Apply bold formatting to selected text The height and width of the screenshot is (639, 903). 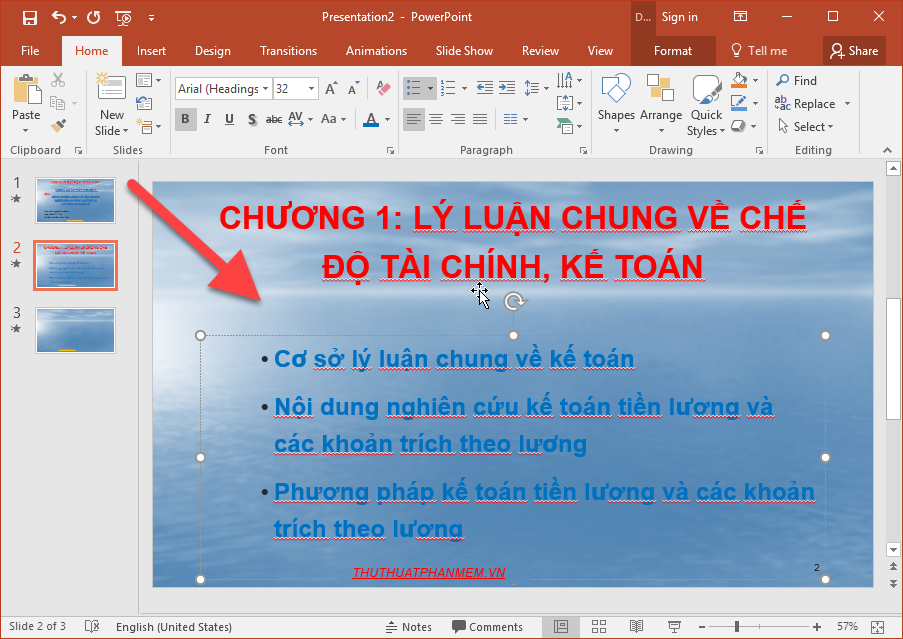(185, 119)
